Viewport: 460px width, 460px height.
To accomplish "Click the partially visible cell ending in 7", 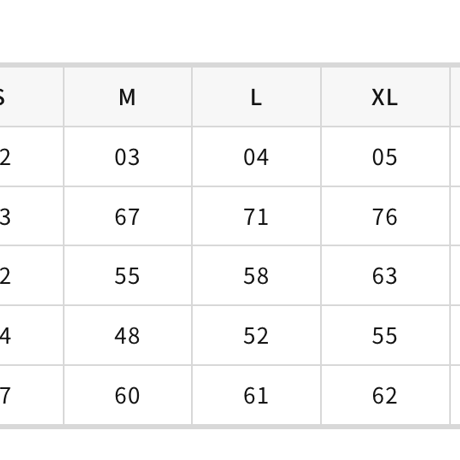I will (32, 395).
